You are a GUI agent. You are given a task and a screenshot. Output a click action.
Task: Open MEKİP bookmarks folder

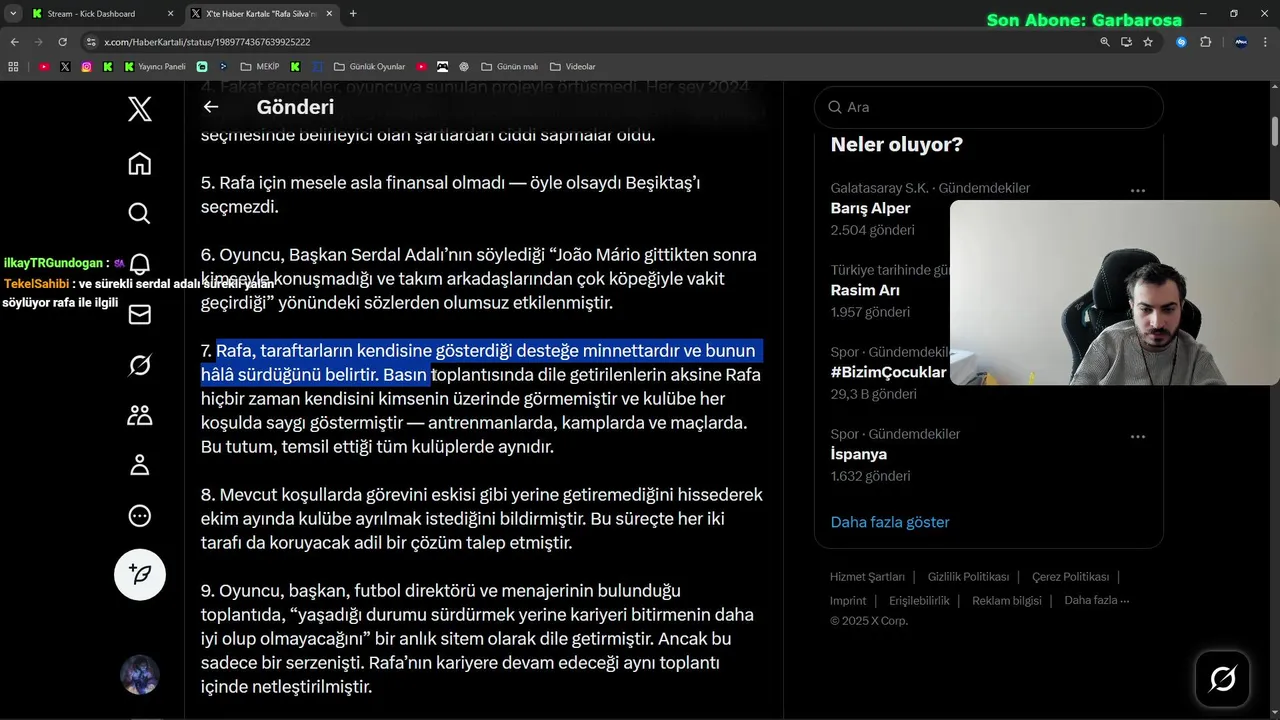260,67
